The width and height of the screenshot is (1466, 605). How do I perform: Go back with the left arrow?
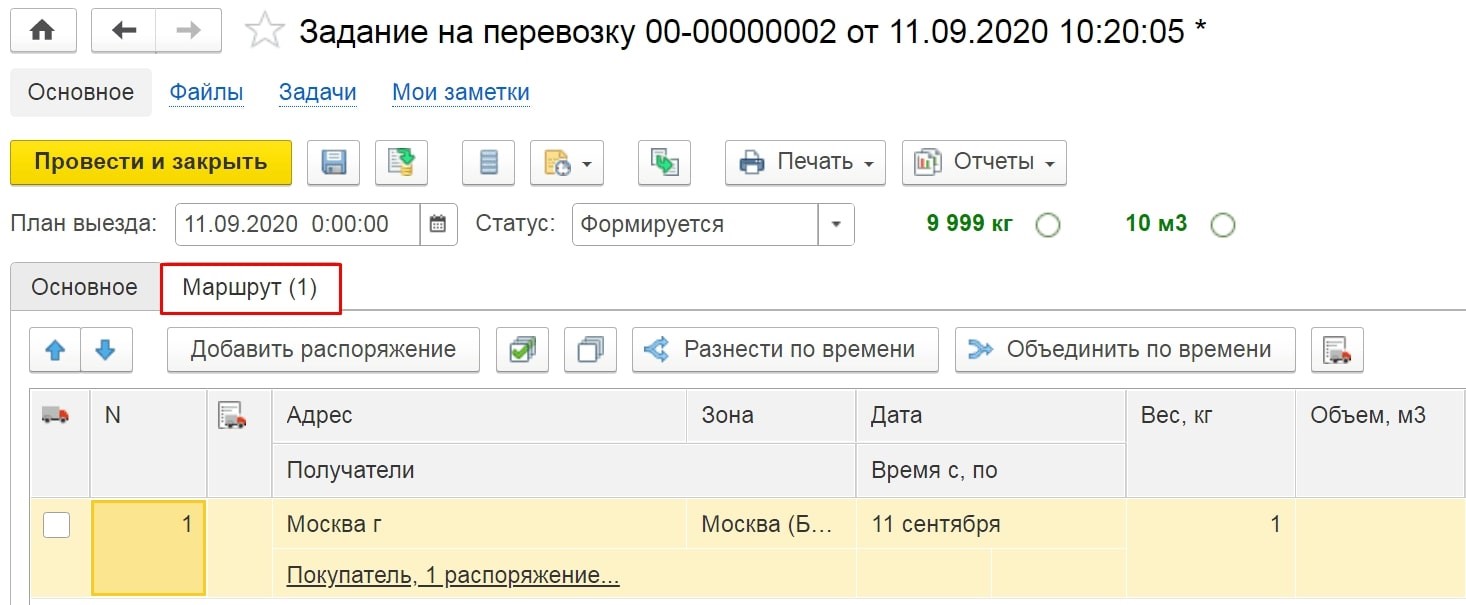(124, 31)
